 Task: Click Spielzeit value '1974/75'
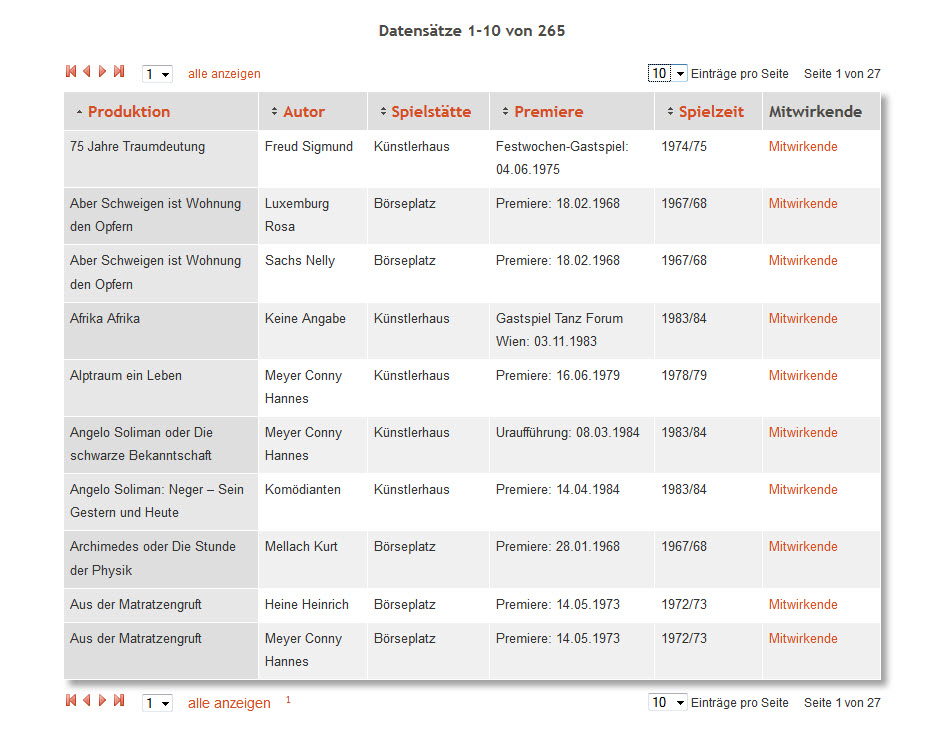pos(684,147)
